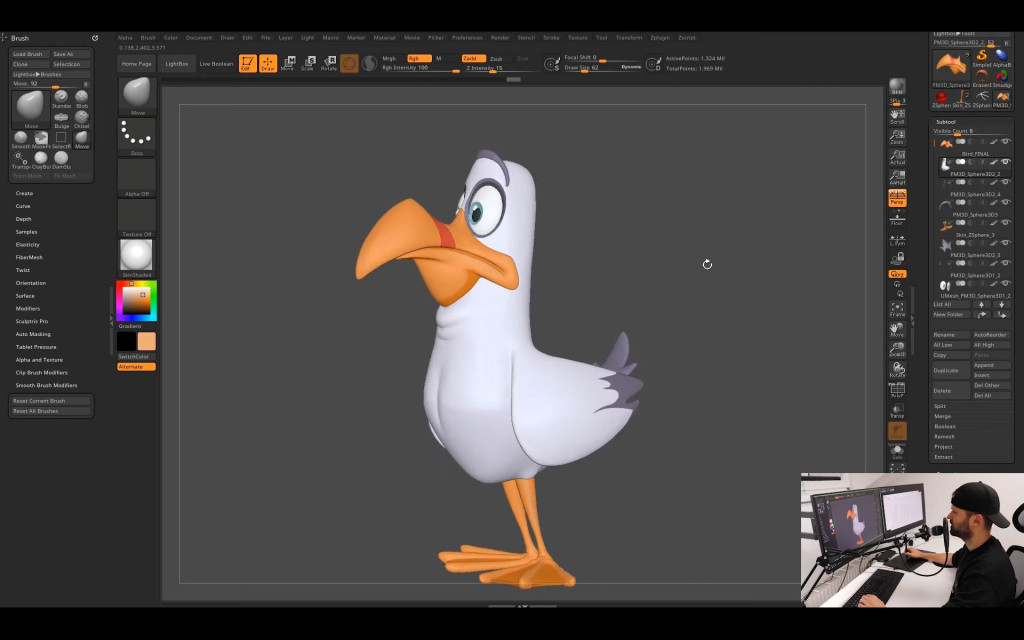
Task: Expand the Alpha and Texture section
Action: tap(37, 359)
